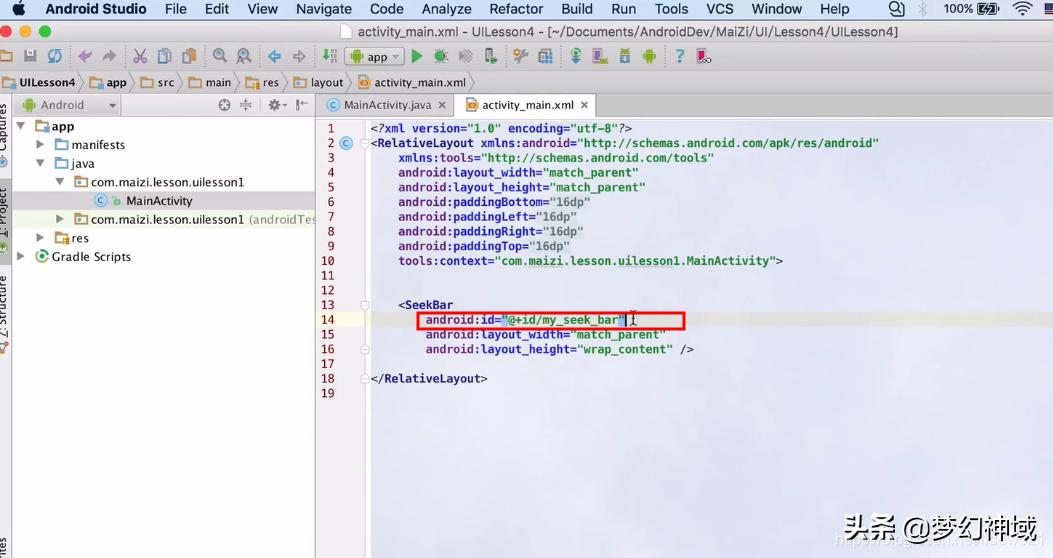1053x558 pixels.
Task: Click the Save All toolbar icon
Action: coord(30,57)
